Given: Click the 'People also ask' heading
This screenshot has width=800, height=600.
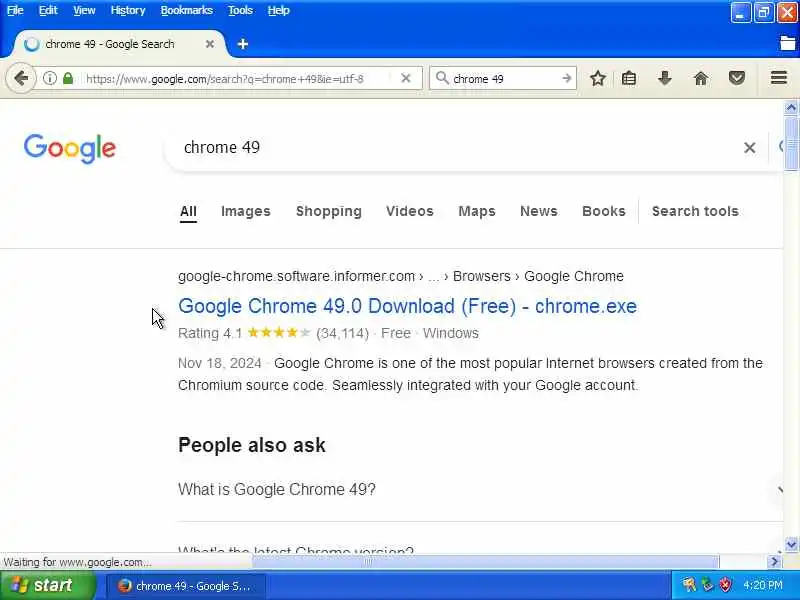Looking at the screenshot, I should pyautogui.click(x=252, y=445).
